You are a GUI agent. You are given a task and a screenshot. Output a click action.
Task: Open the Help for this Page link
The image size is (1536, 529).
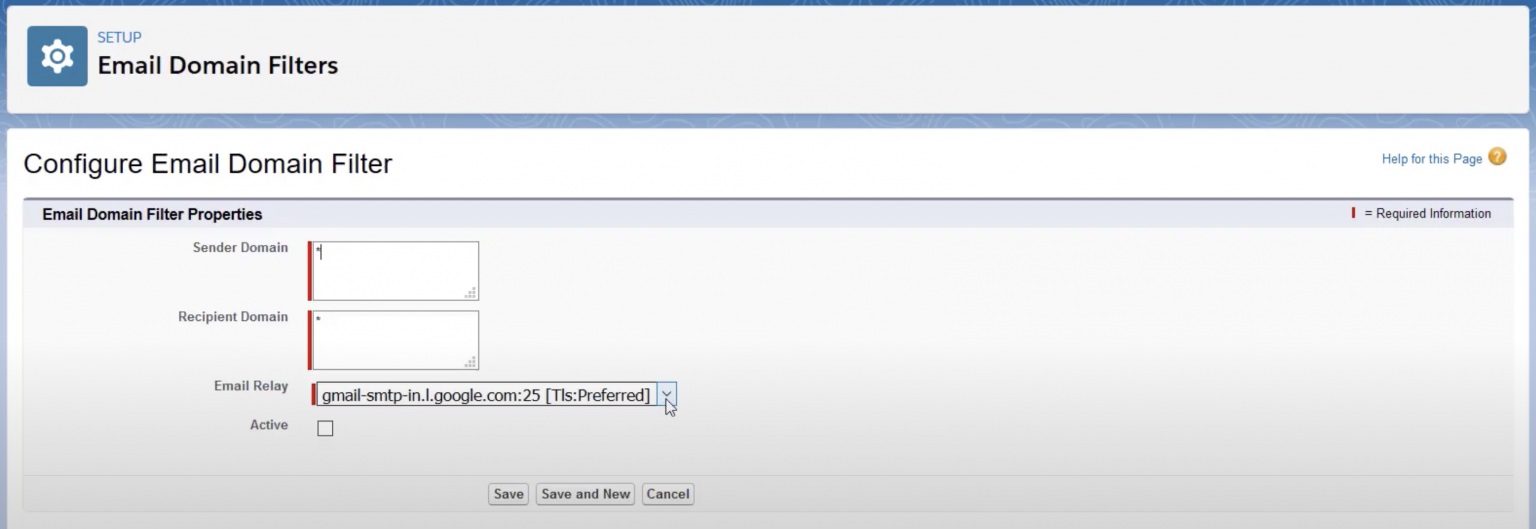[x=1432, y=159]
